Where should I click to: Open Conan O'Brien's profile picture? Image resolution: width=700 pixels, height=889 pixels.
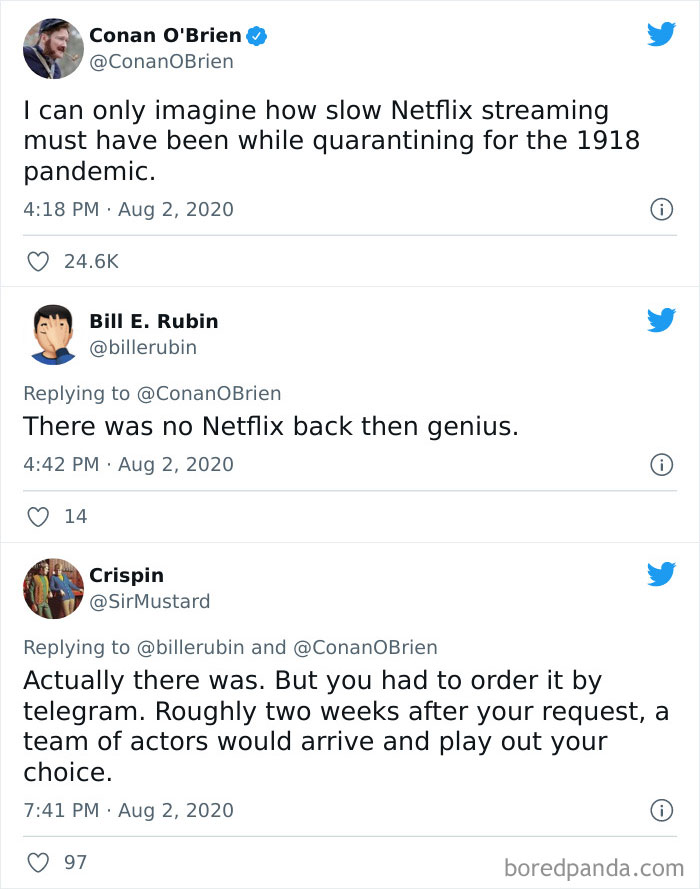tap(52, 48)
